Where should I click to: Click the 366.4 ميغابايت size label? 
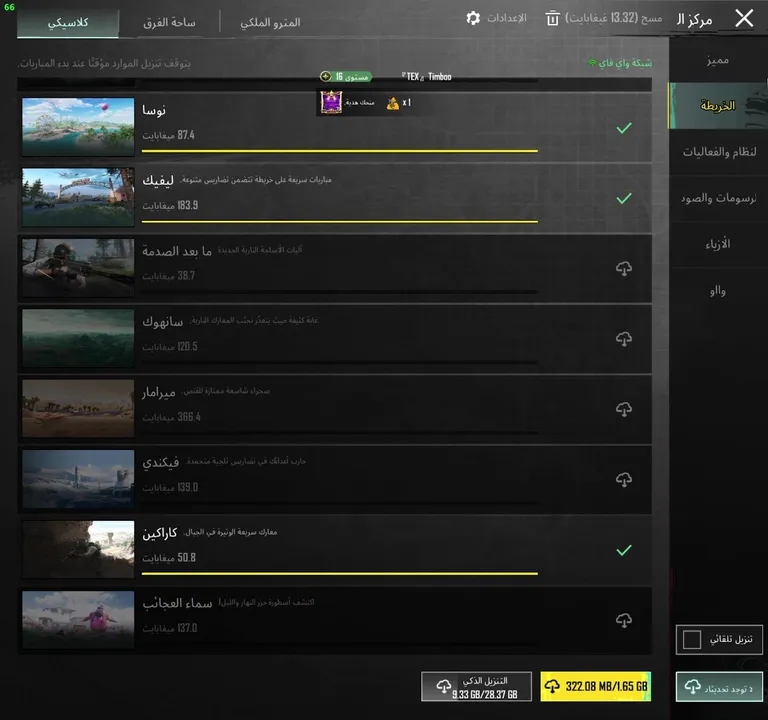171,417
